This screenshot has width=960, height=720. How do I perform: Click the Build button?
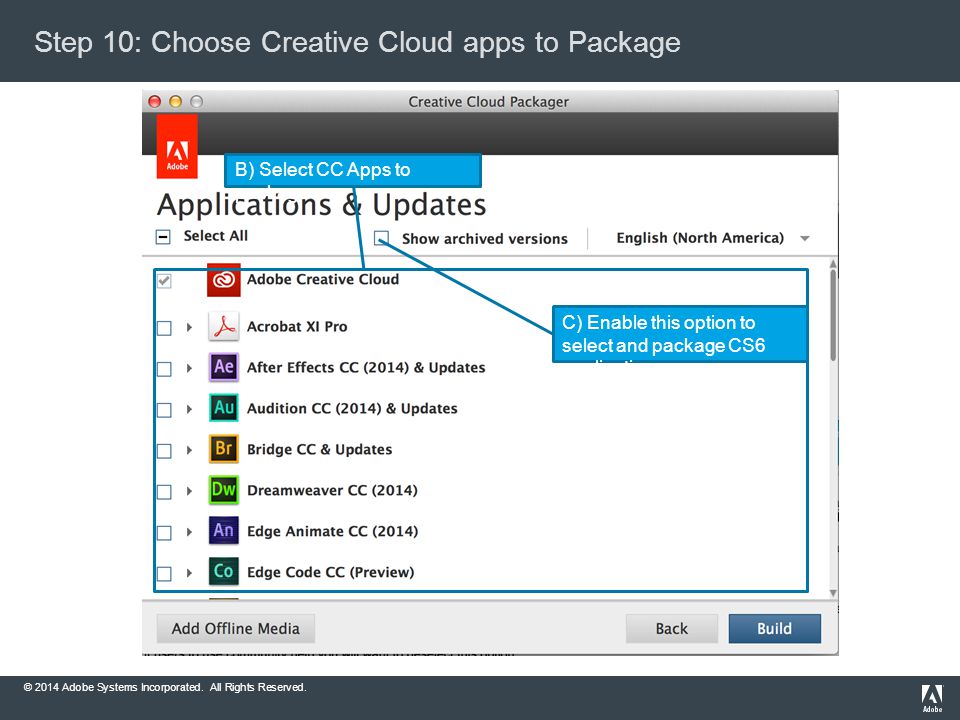(774, 629)
